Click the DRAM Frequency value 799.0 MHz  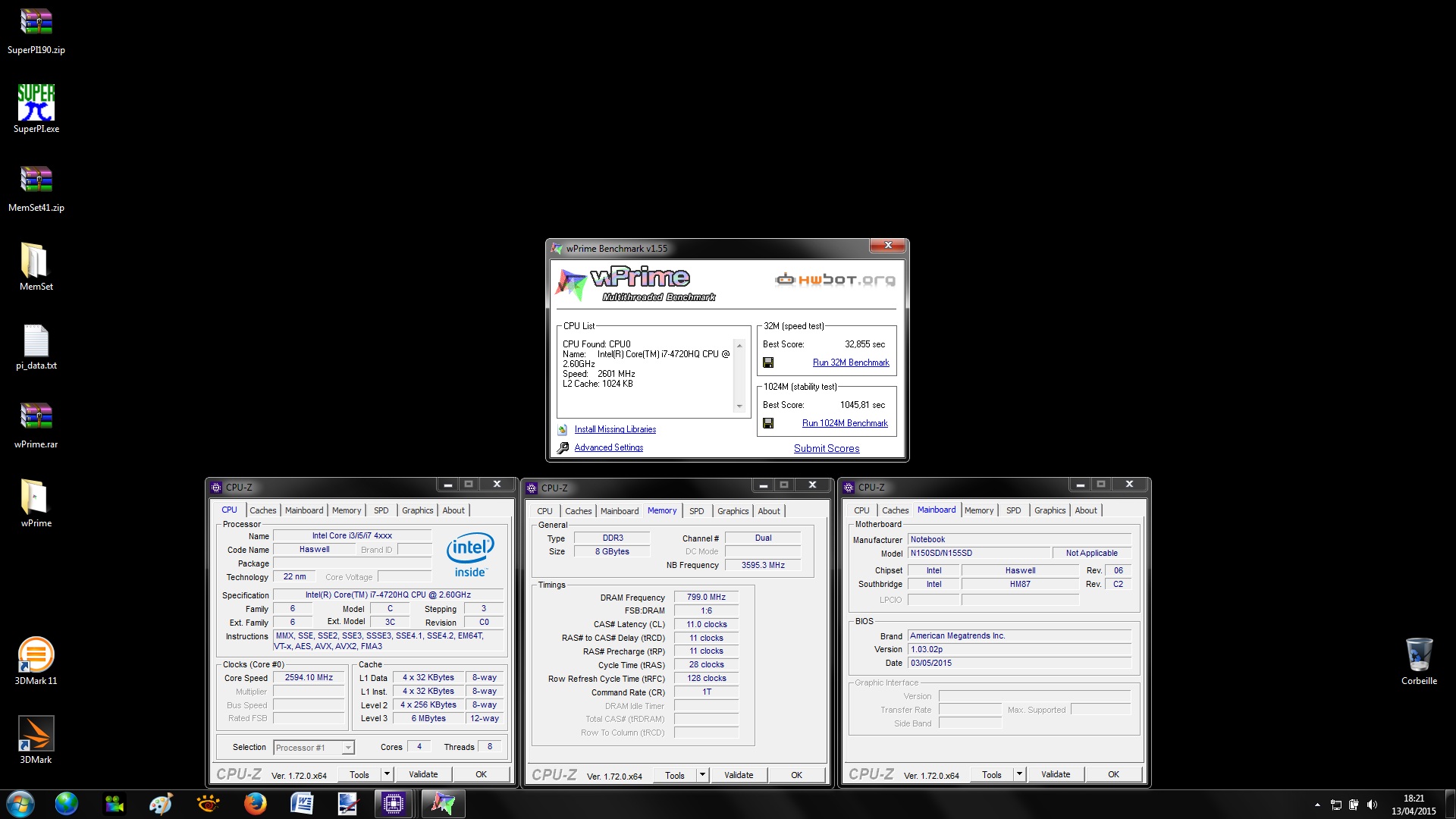[706, 598]
